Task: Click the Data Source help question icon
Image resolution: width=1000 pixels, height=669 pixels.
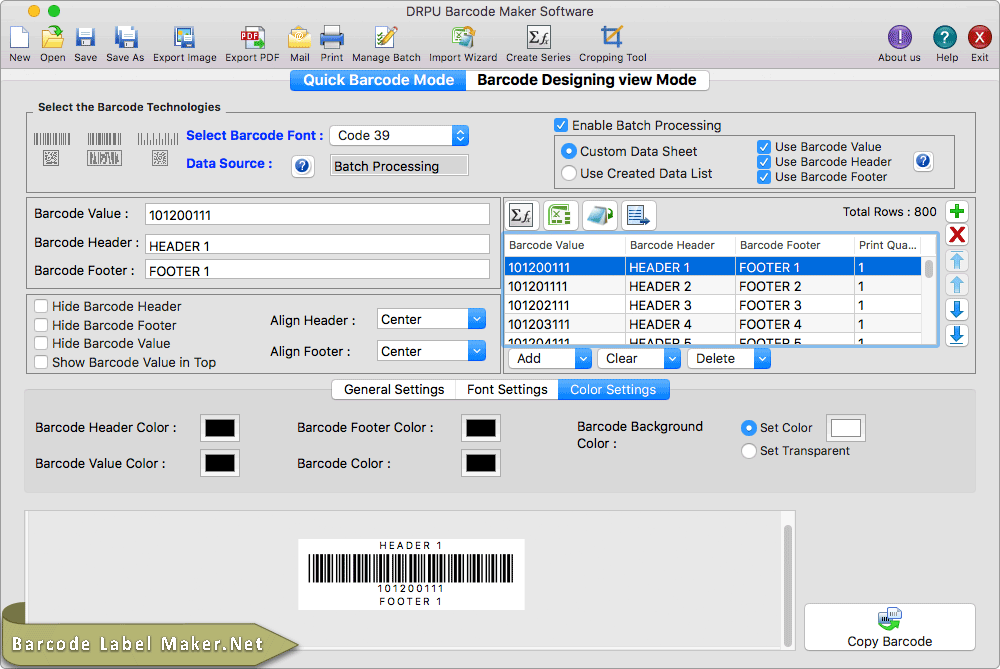Action: pos(302,166)
